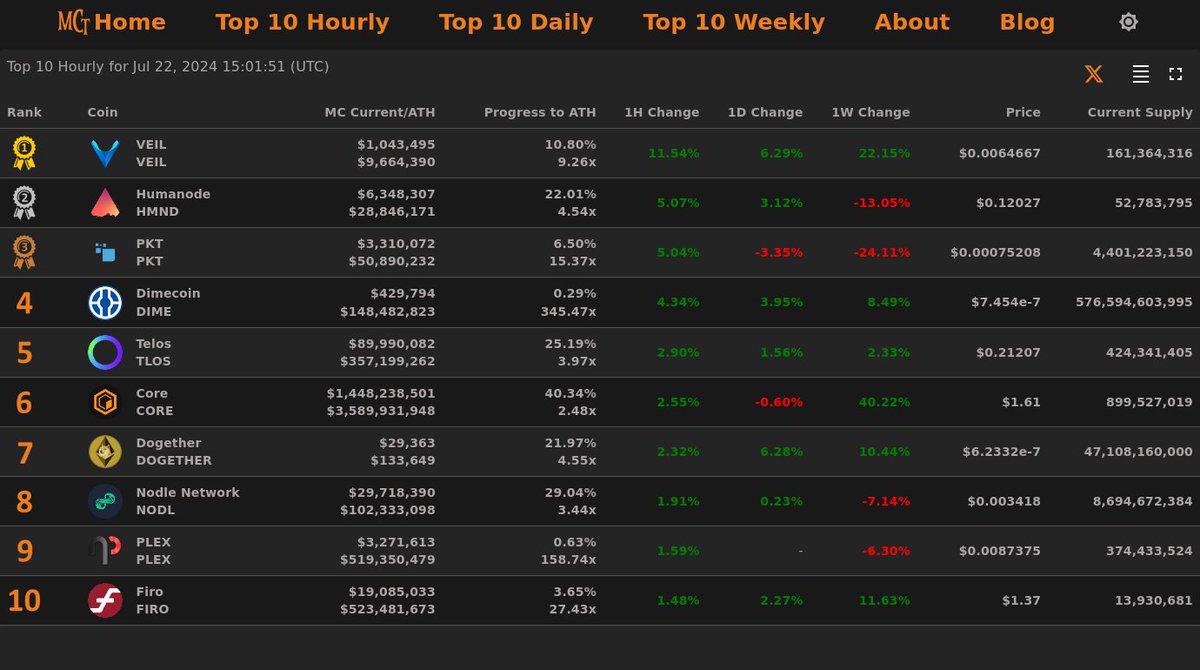
Task: Open the table density menu icon
Action: point(1140,74)
